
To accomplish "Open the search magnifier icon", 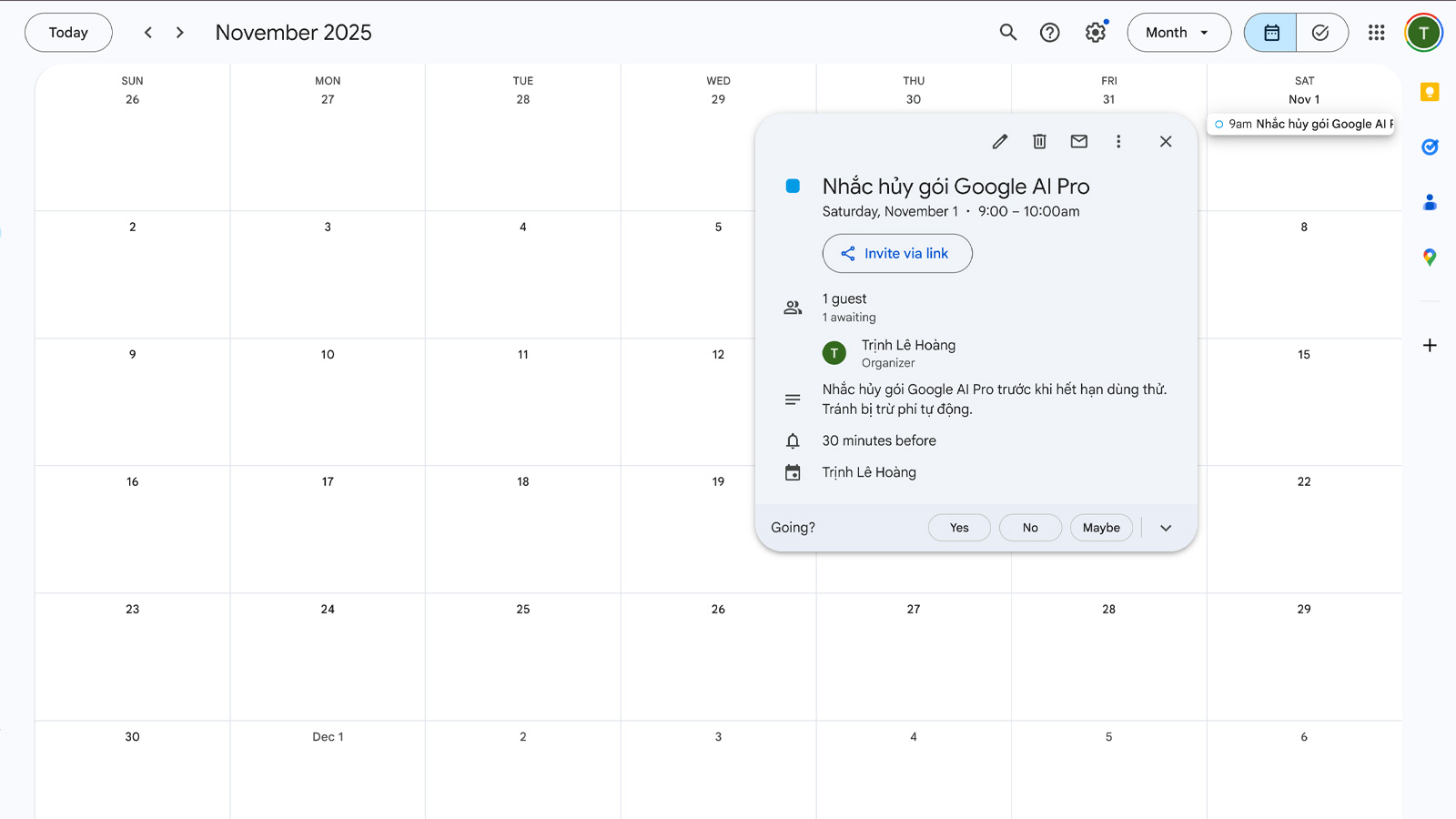I will pyautogui.click(x=1007, y=33).
